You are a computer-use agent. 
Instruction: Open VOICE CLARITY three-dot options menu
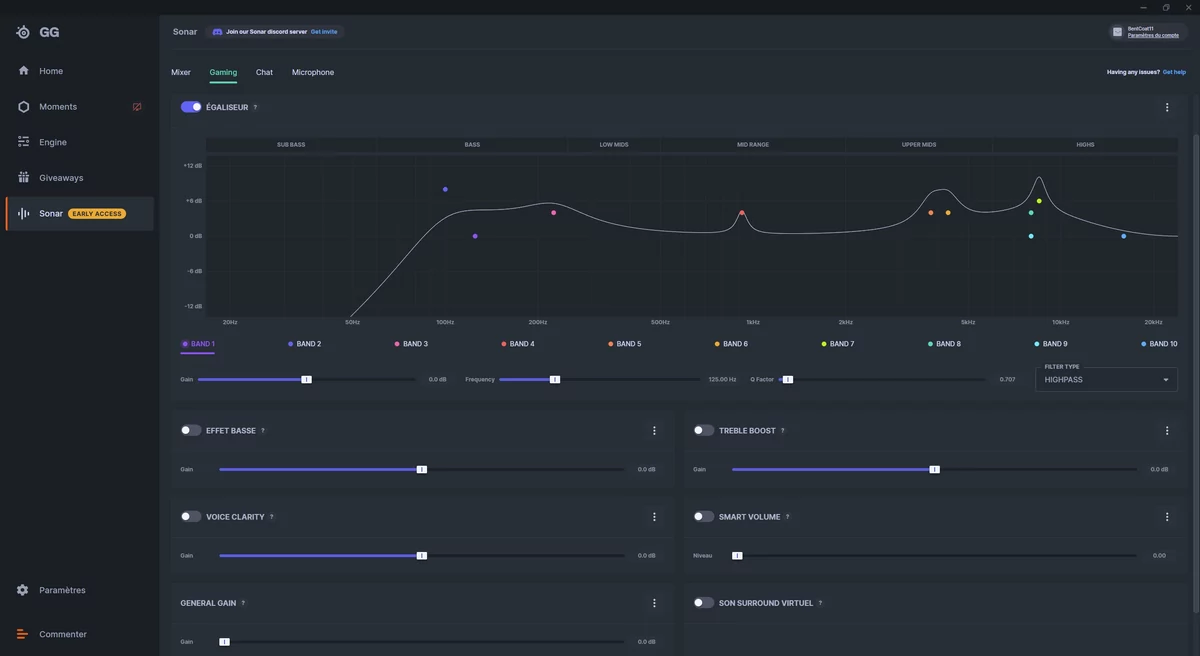click(x=654, y=517)
